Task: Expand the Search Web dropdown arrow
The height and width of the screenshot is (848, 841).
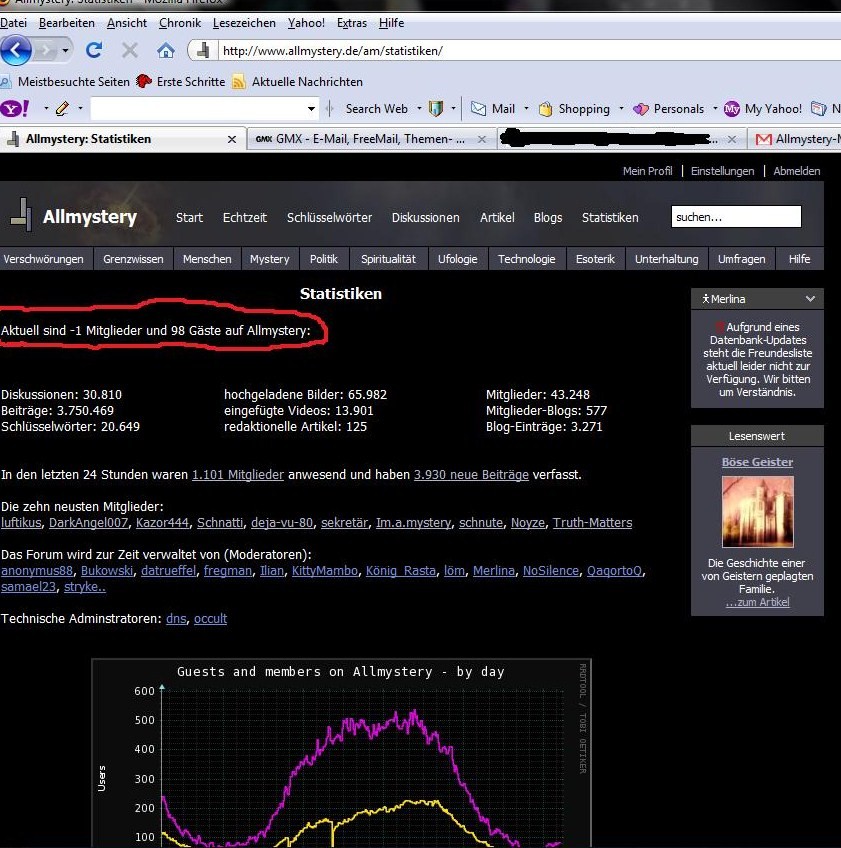Action: (419, 108)
